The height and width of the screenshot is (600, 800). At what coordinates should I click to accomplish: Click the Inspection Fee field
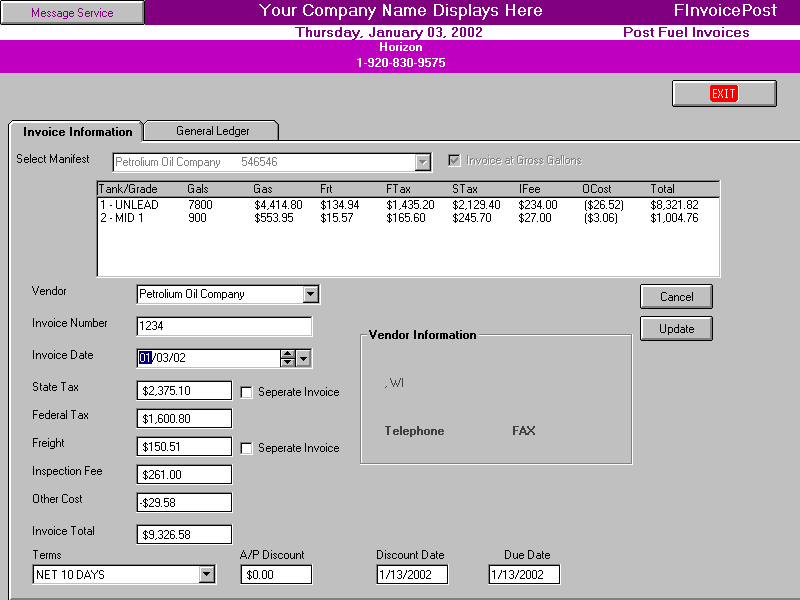184,475
